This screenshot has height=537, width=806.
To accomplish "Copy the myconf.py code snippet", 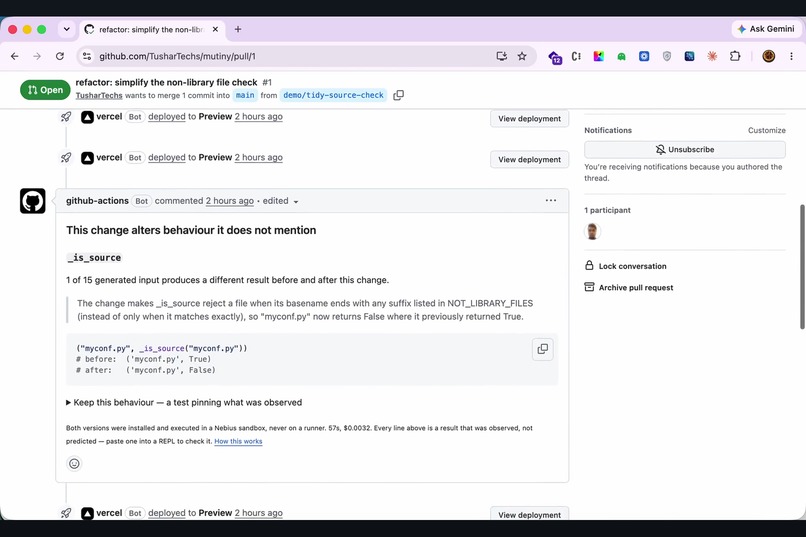I will tap(542, 349).
